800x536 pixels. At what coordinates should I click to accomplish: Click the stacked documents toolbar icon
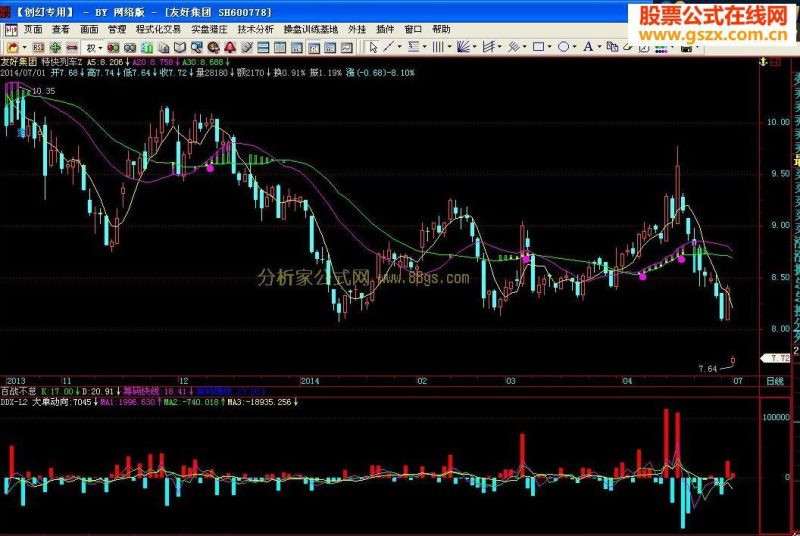(x=163, y=48)
